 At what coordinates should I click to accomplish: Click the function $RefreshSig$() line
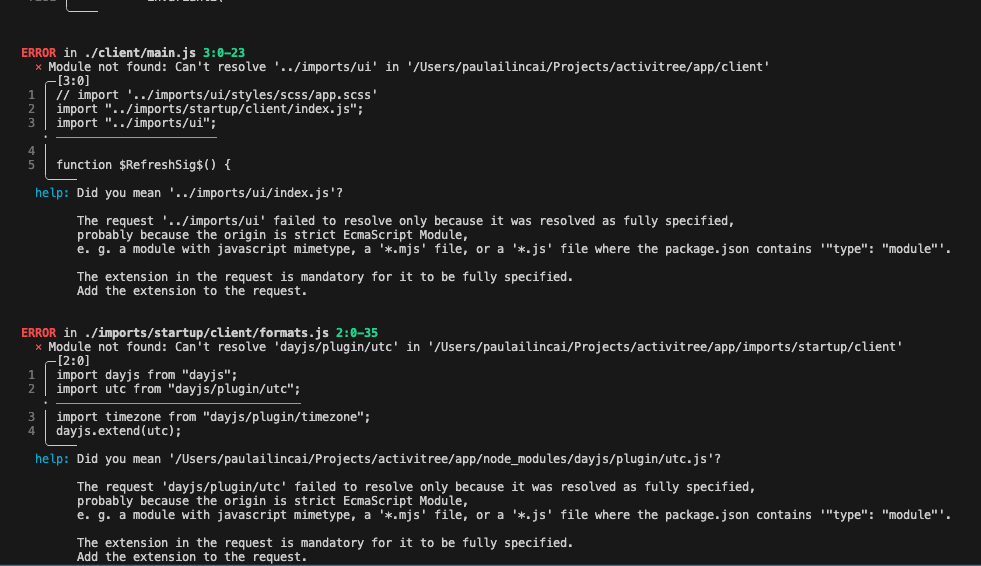coord(143,165)
